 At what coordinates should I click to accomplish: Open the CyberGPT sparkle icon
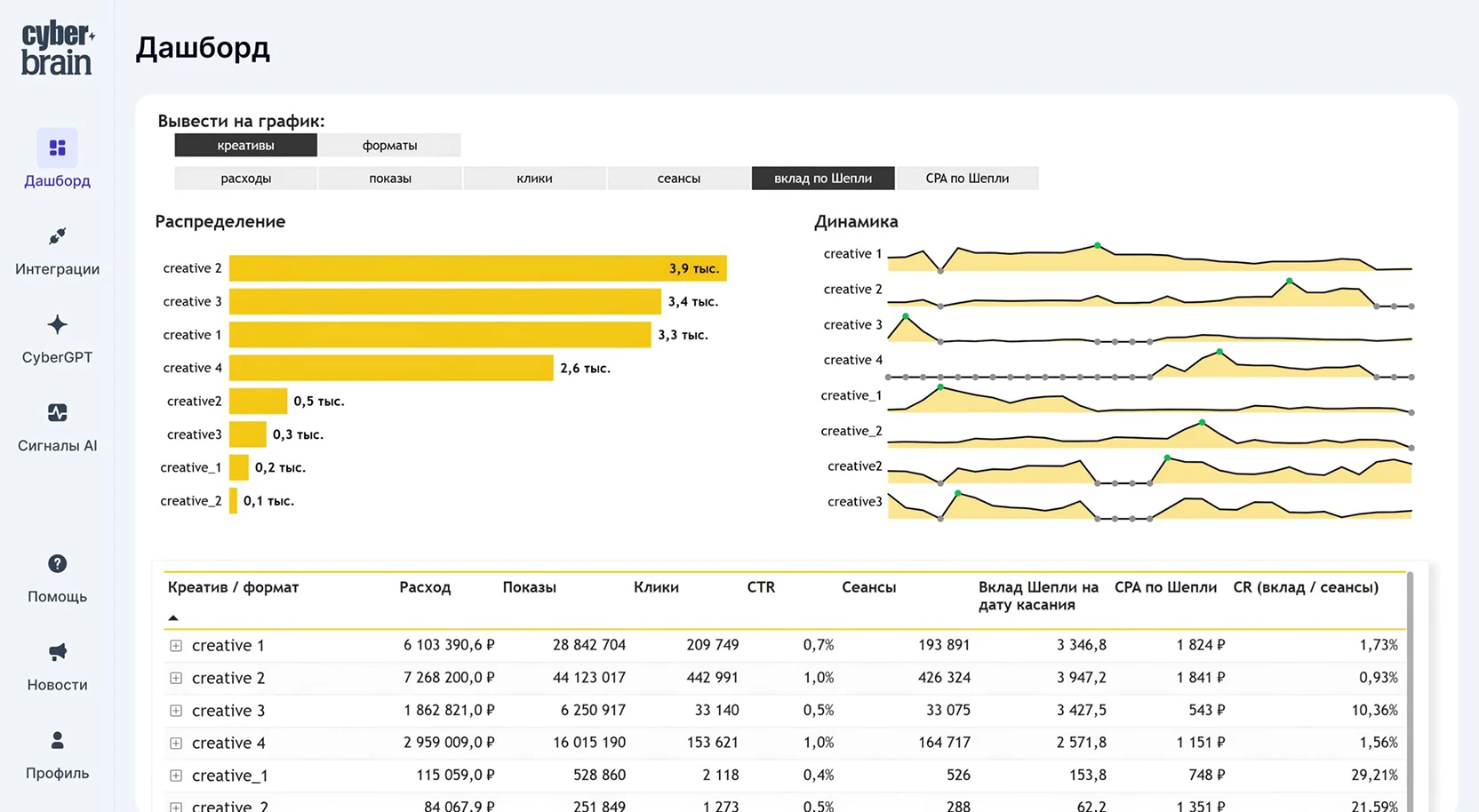coord(57,324)
